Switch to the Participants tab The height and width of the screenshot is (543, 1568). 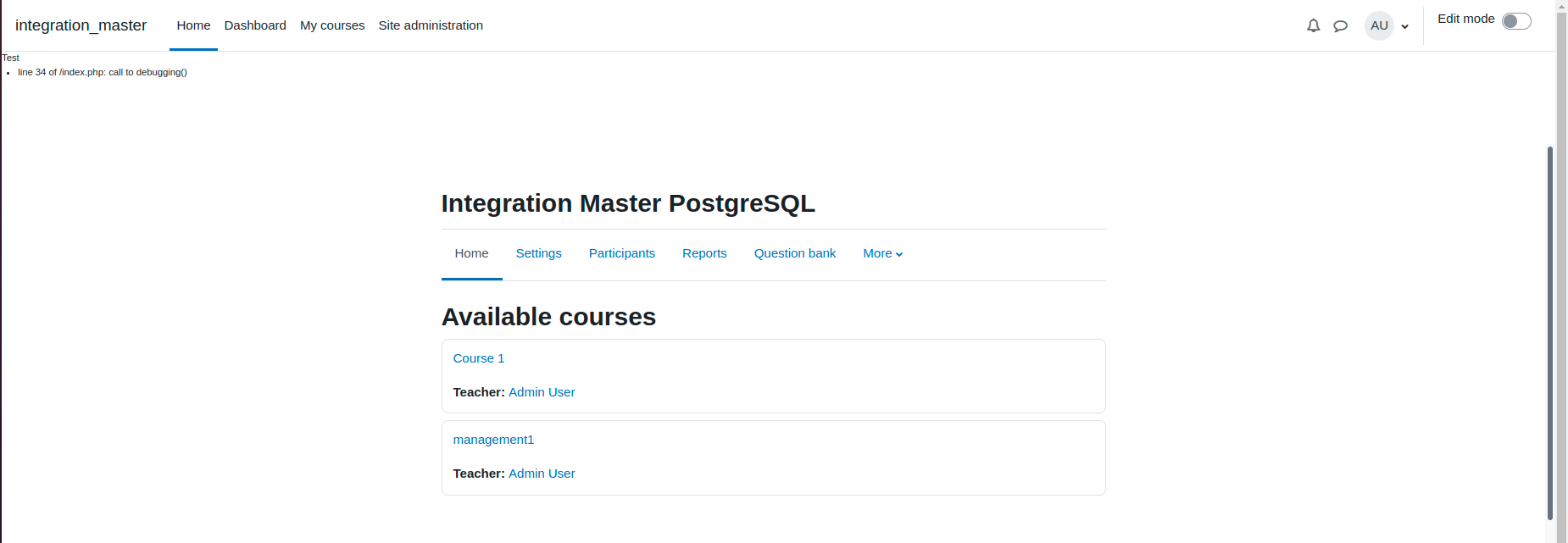(622, 253)
